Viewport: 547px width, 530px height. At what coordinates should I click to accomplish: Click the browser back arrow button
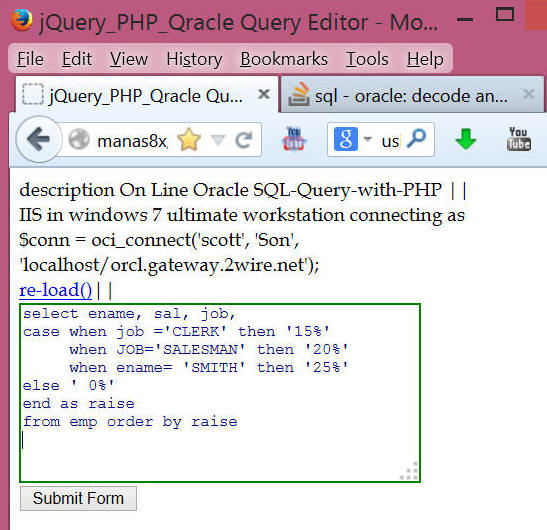click(38, 140)
